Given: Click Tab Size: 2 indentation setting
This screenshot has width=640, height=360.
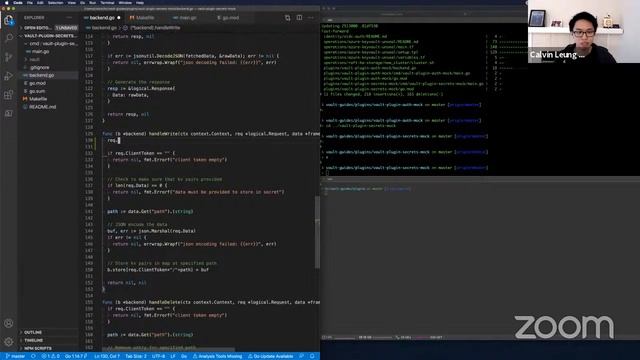Looking at the screenshot, I should click(136, 356).
